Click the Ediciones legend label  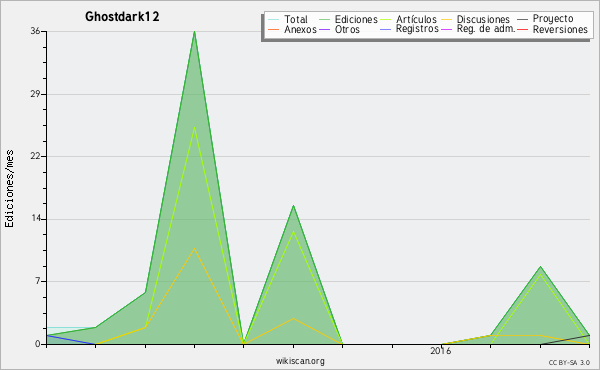point(356,19)
